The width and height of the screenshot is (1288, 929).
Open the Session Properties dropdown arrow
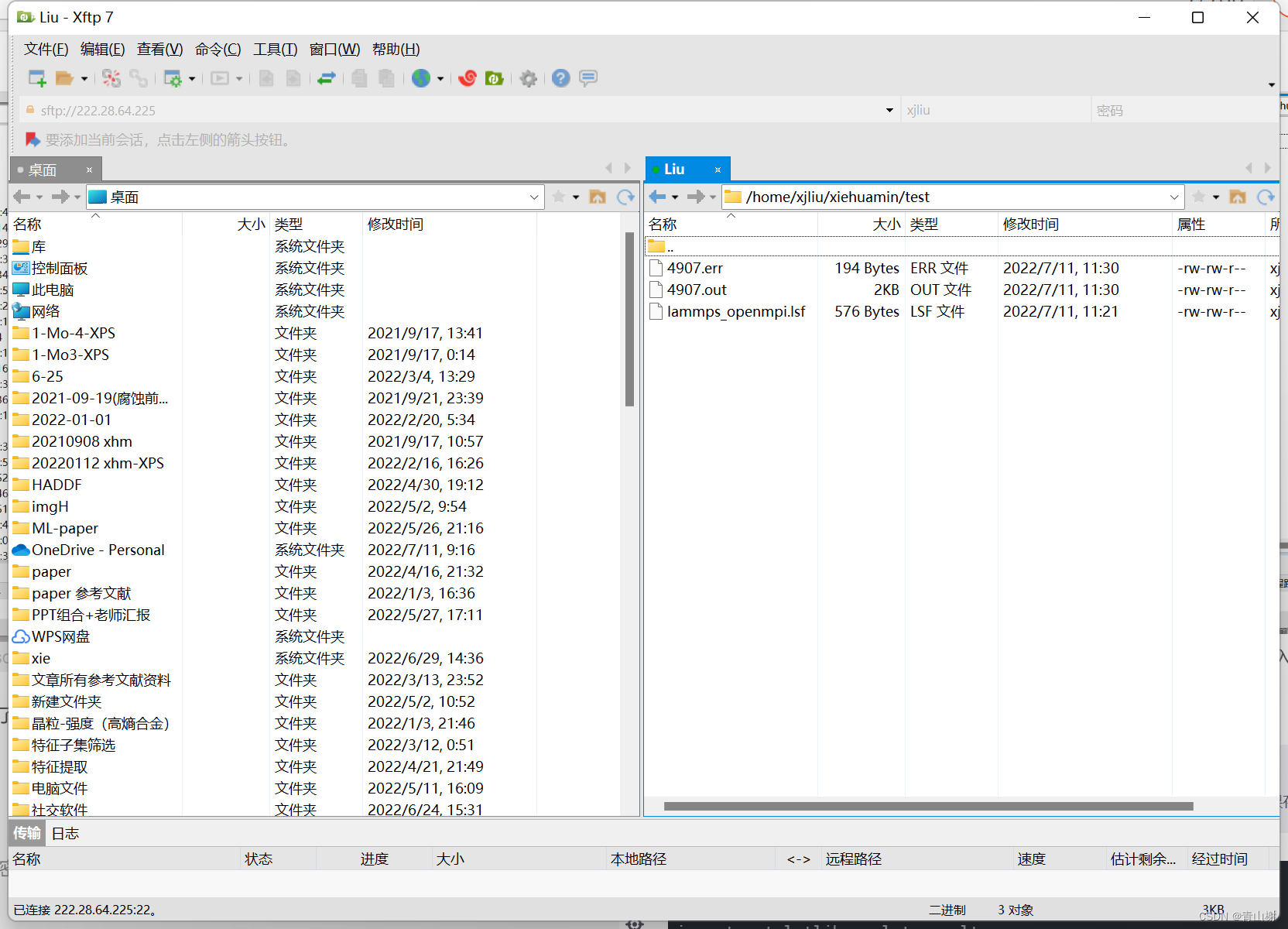tap(192, 78)
